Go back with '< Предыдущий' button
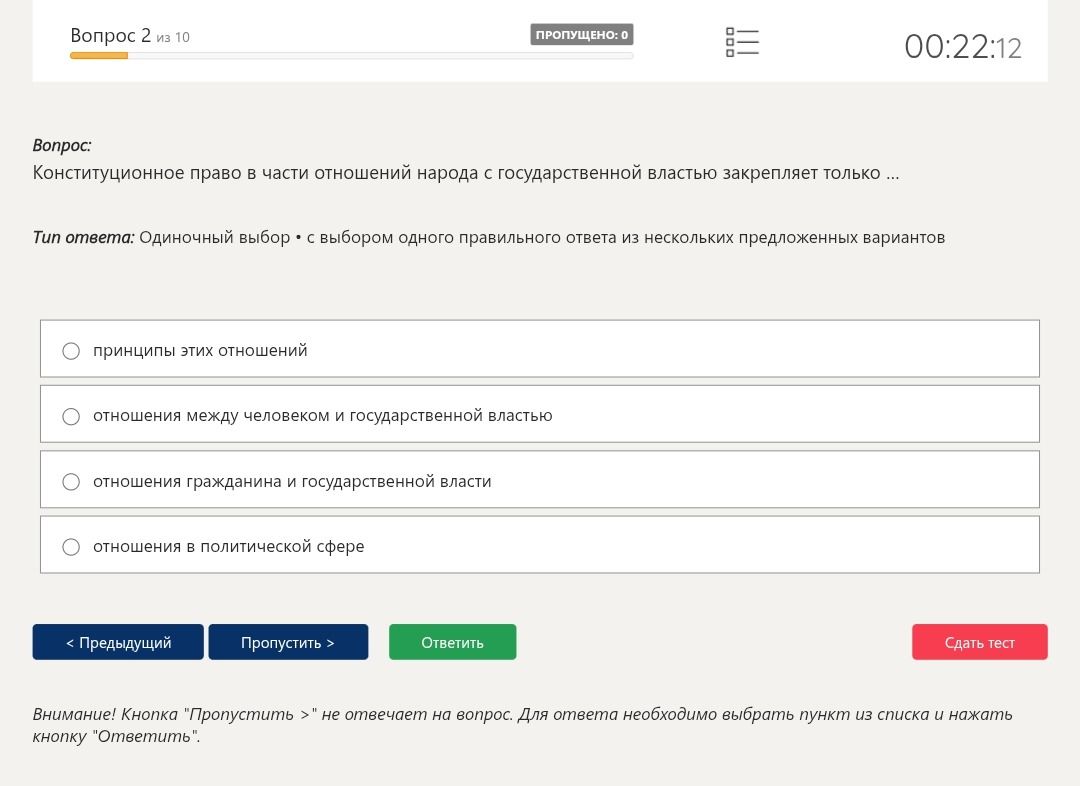The height and width of the screenshot is (786, 1080). coord(118,642)
